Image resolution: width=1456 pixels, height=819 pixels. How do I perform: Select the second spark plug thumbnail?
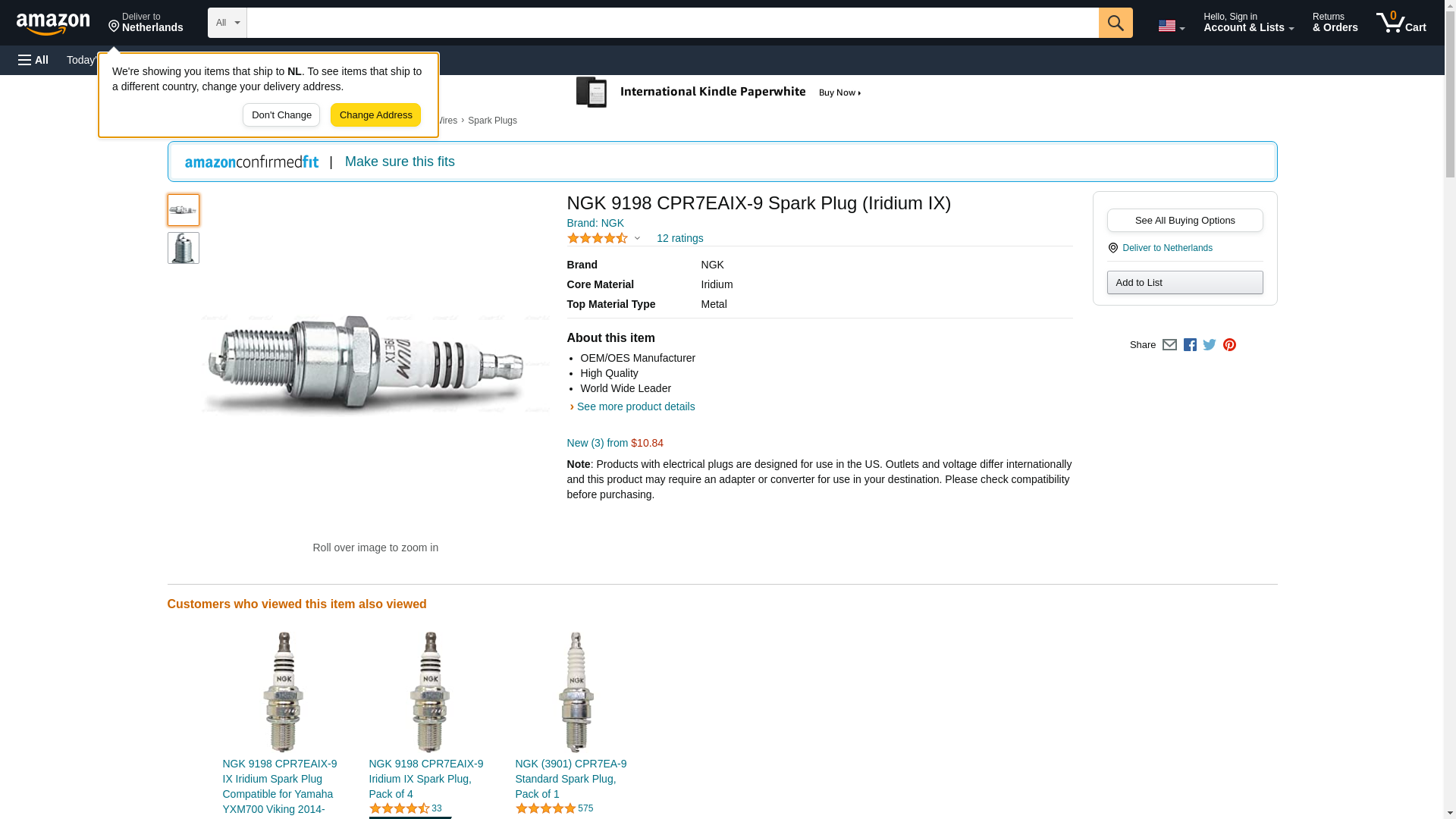pos(184,248)
